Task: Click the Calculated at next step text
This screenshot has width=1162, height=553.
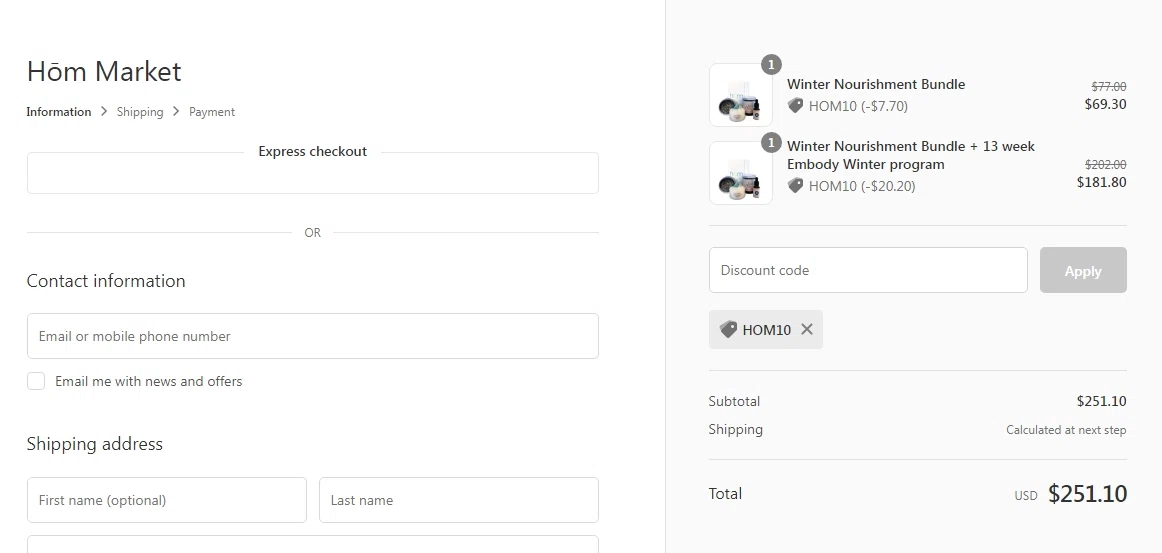Action: point(1066,430)
